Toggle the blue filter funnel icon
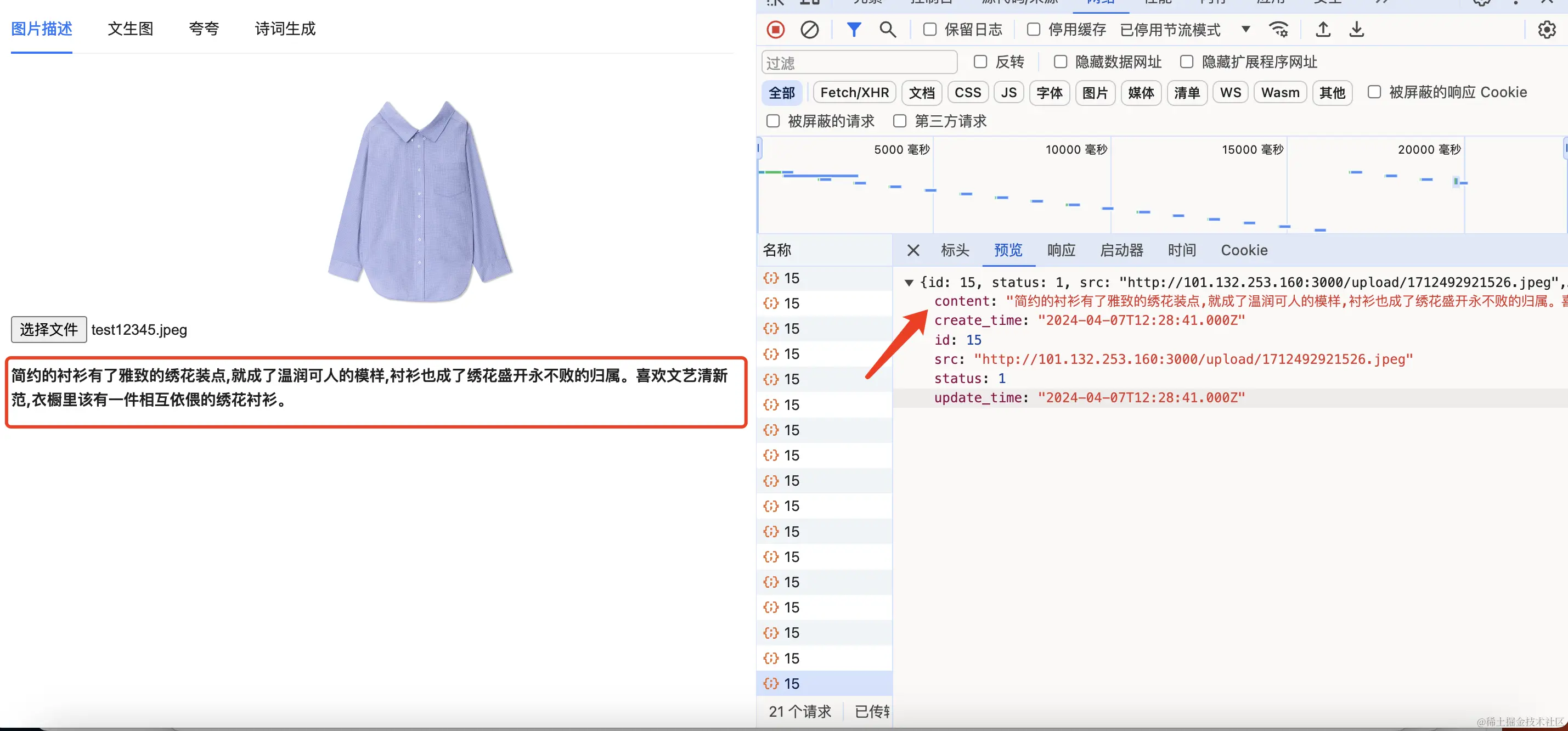Screen dimensions: 1568x731 (x=853, y=29)
